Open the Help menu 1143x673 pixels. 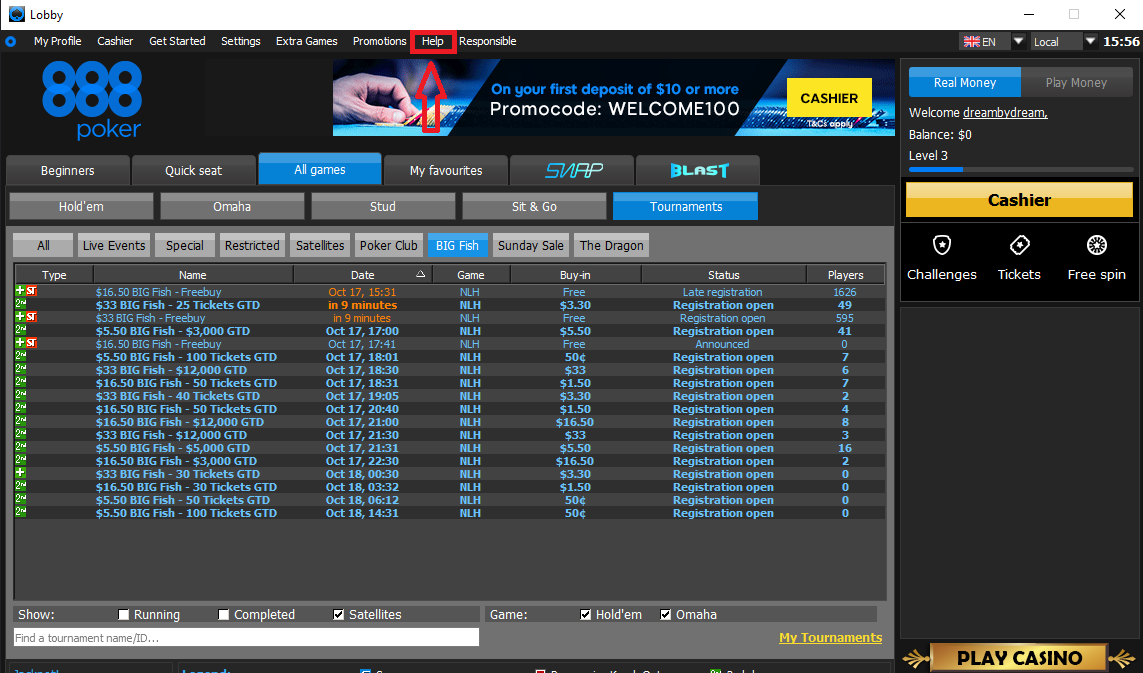[433, 42]
